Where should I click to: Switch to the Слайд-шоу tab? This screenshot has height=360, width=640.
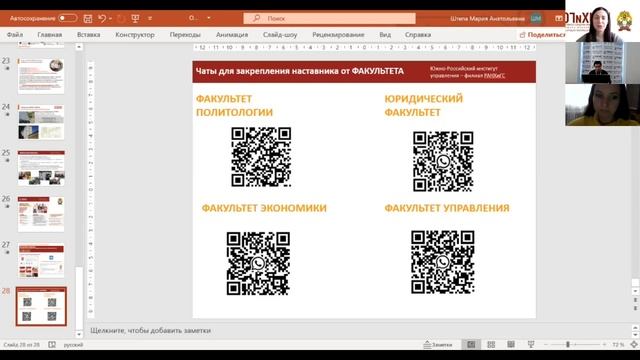coord(280,35)
